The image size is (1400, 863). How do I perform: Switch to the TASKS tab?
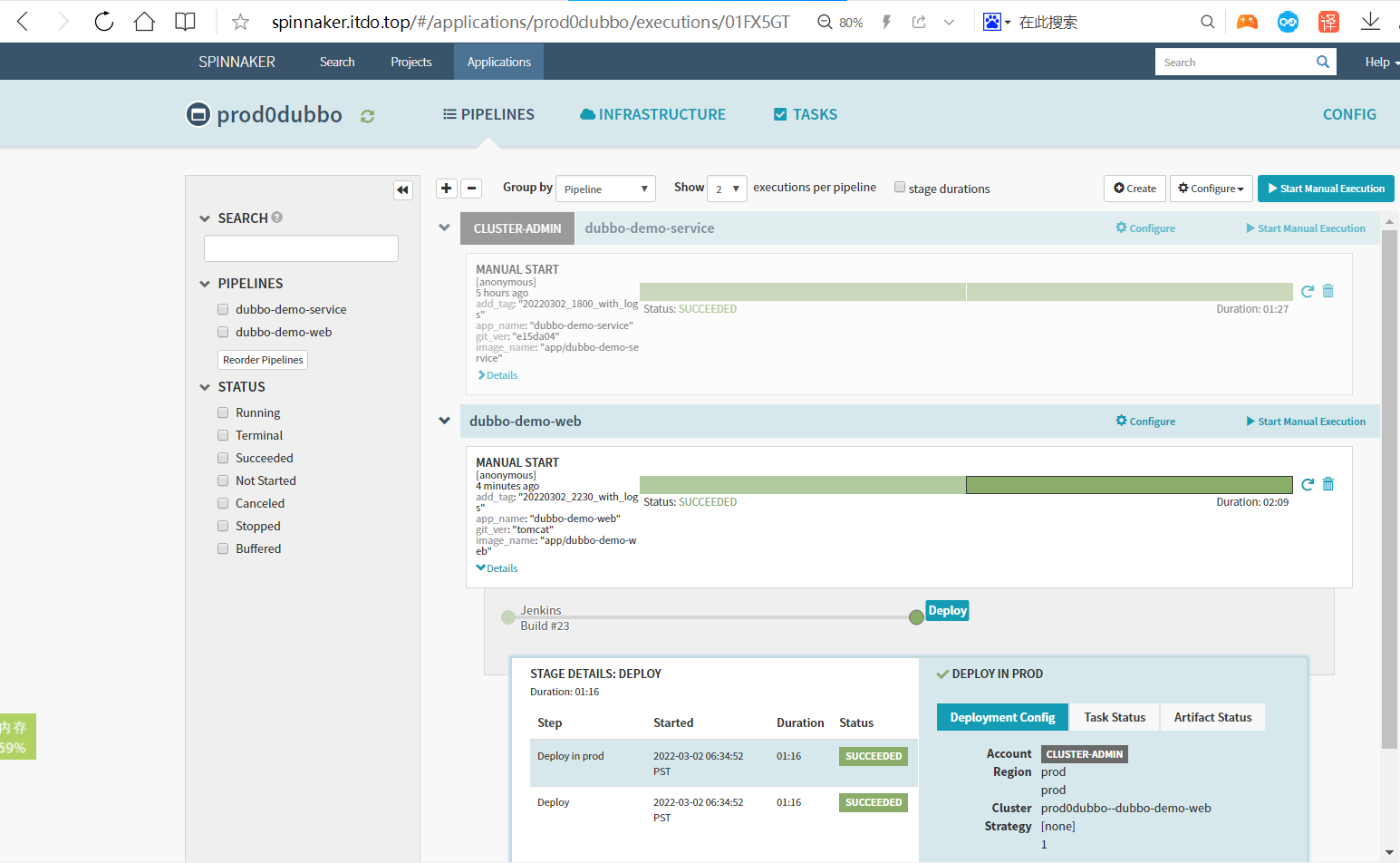click(806, 114)
